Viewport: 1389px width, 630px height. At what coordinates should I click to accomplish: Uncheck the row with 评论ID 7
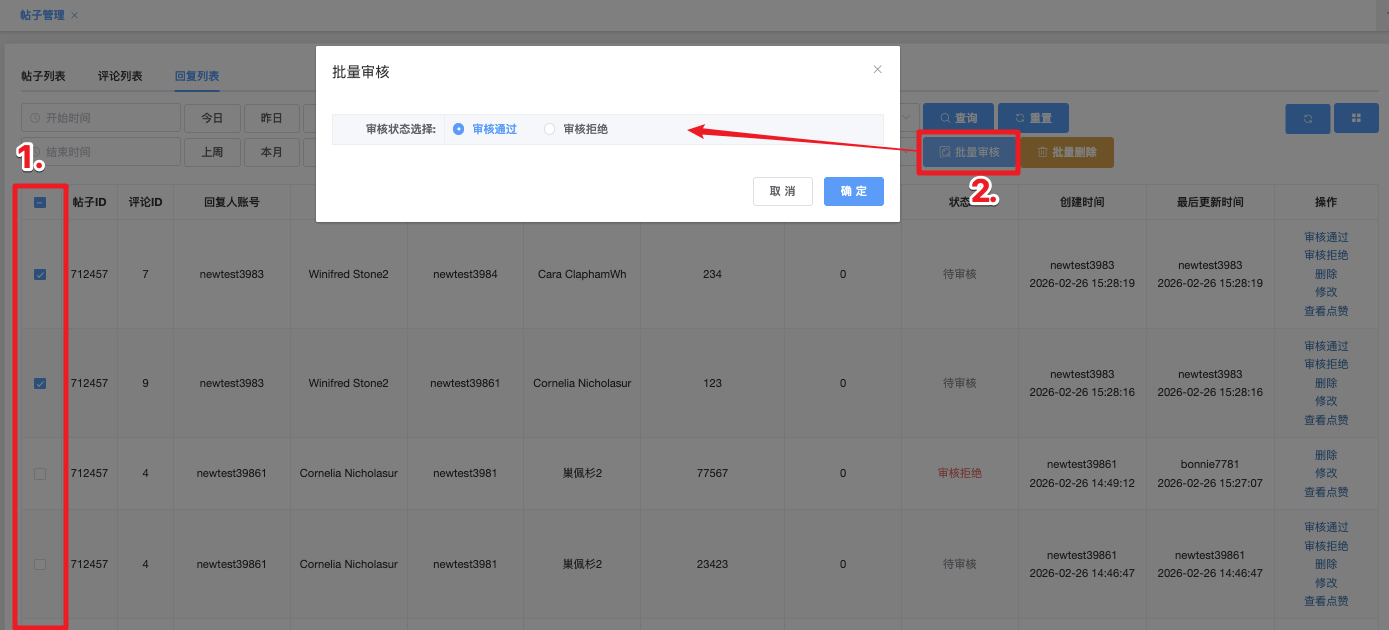click(x=40, y=274)
